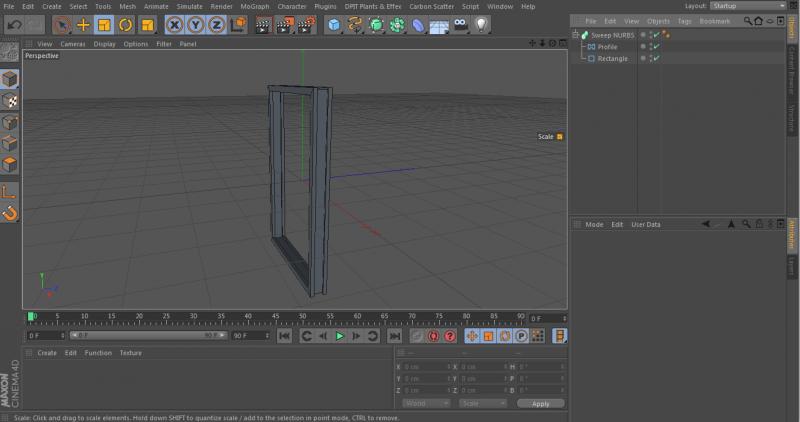The height and width of the screenshot is (422, 800).
Task: Open the Create menu in the main menu bar
Action: (x=52, y=7)
